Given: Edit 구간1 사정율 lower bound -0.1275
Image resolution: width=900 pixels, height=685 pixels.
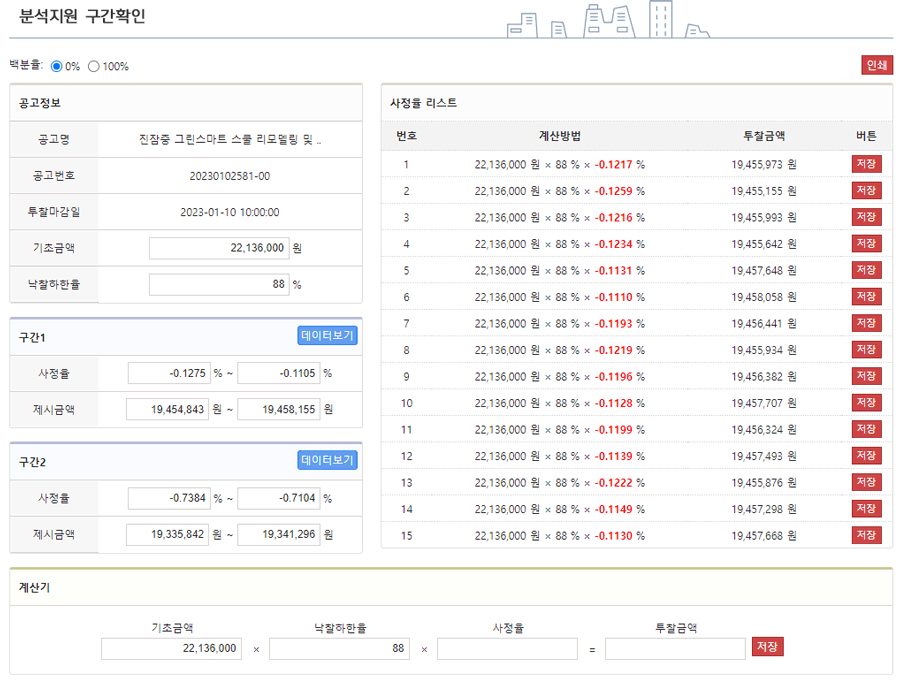Looking at the screenshot, I should (x=168, y=373).
